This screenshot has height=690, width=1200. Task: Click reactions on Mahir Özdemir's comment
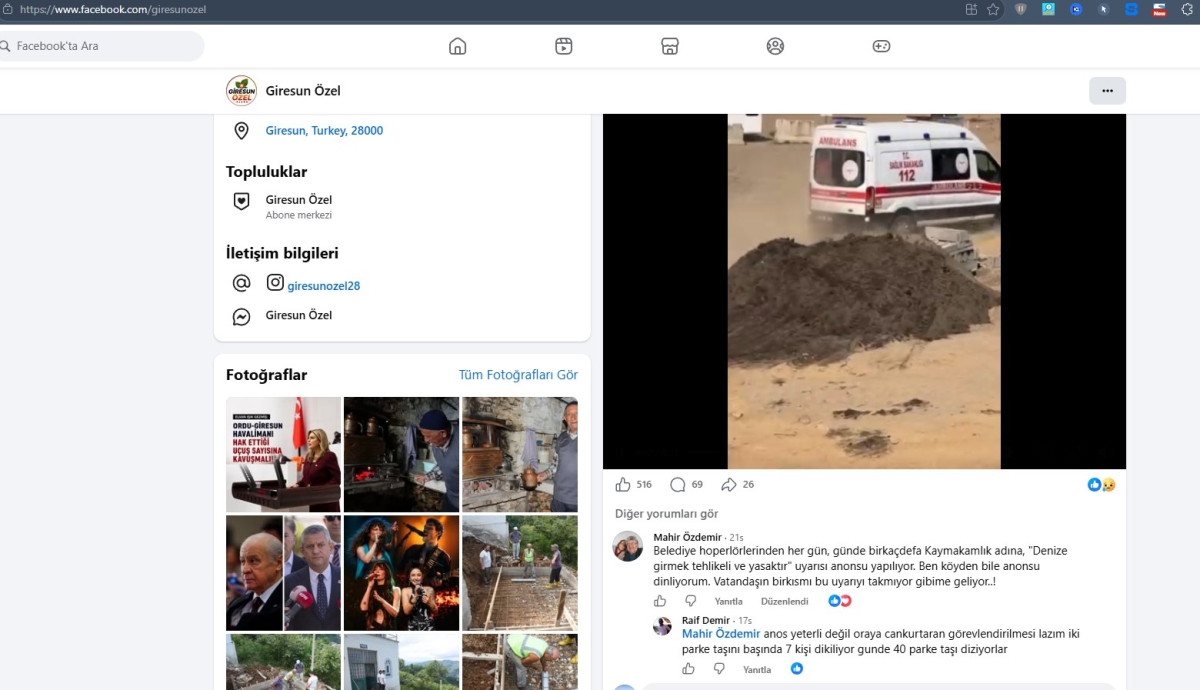point(840,601)
